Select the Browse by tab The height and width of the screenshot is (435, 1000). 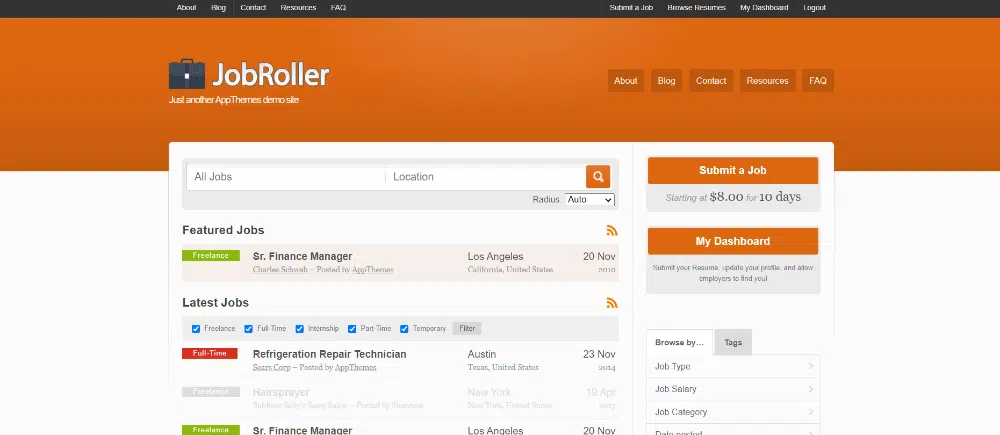coord(679,343)
